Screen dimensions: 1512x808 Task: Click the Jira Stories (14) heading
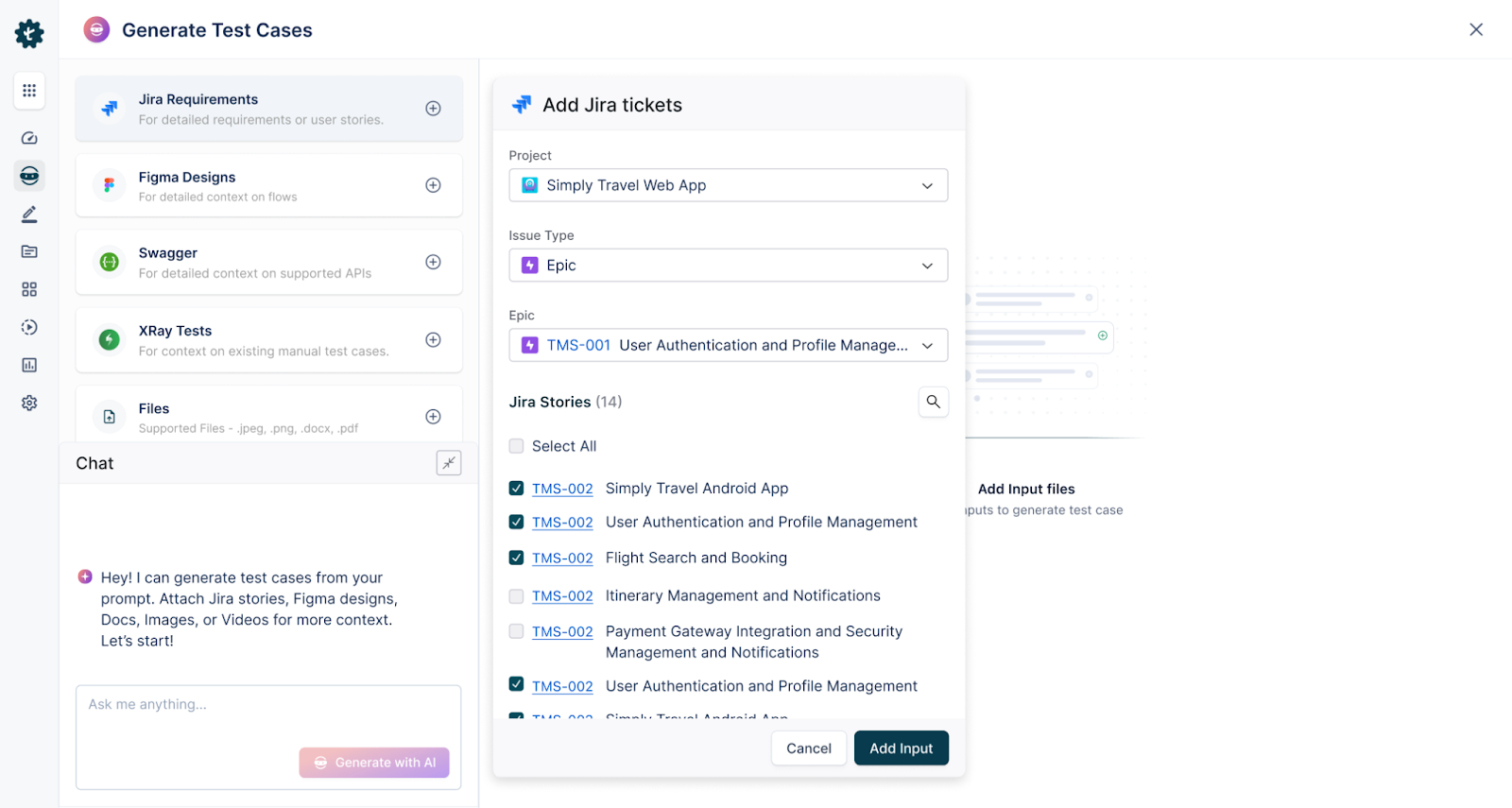tap(565, 402)
